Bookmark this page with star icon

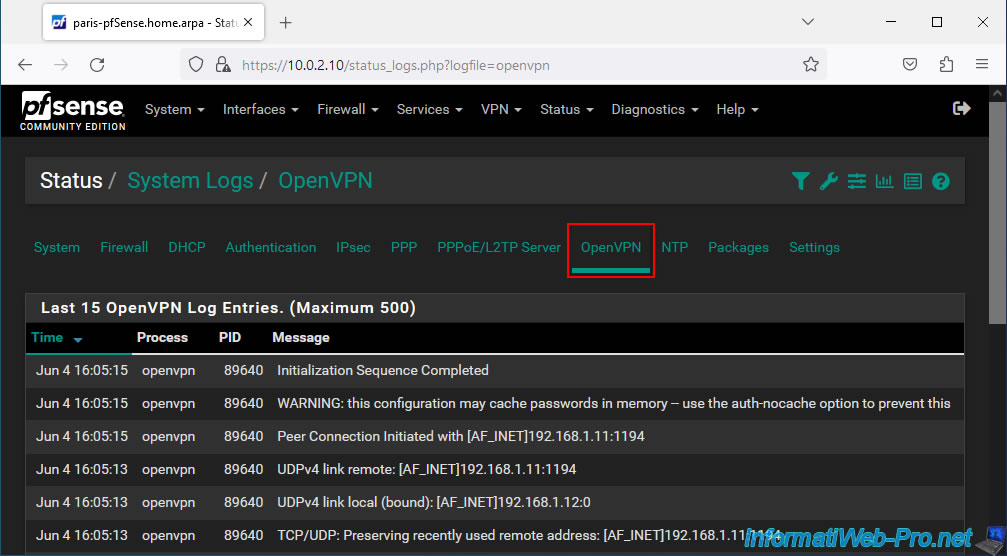click(x=810, y=64)
